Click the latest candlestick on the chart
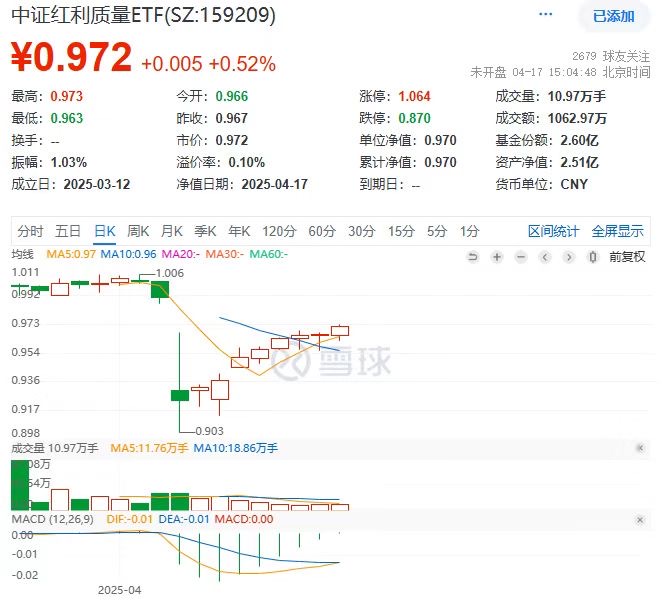This screenshot has width=664, height=603. [x=340, y=331]
